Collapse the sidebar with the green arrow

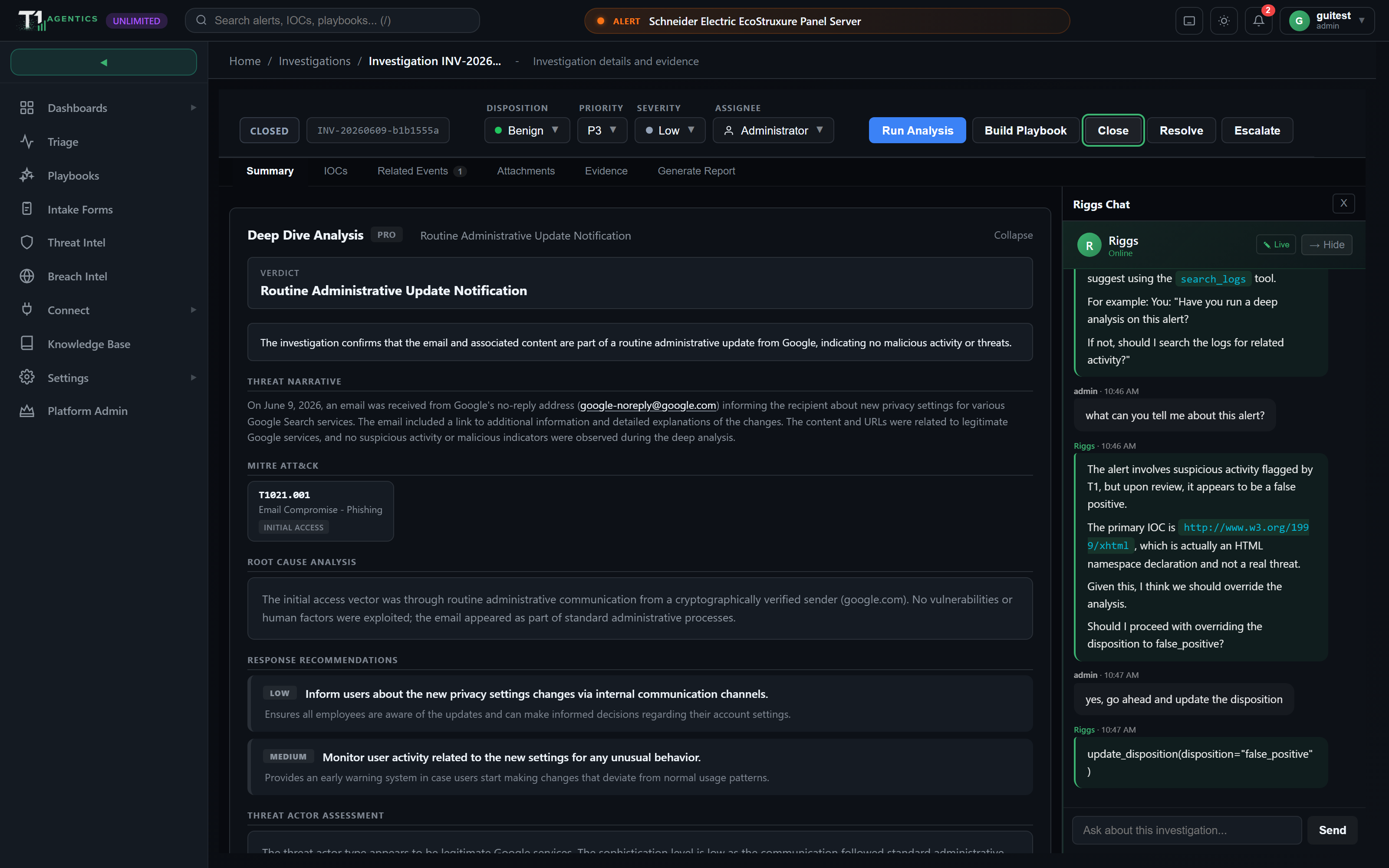(104, 62)
